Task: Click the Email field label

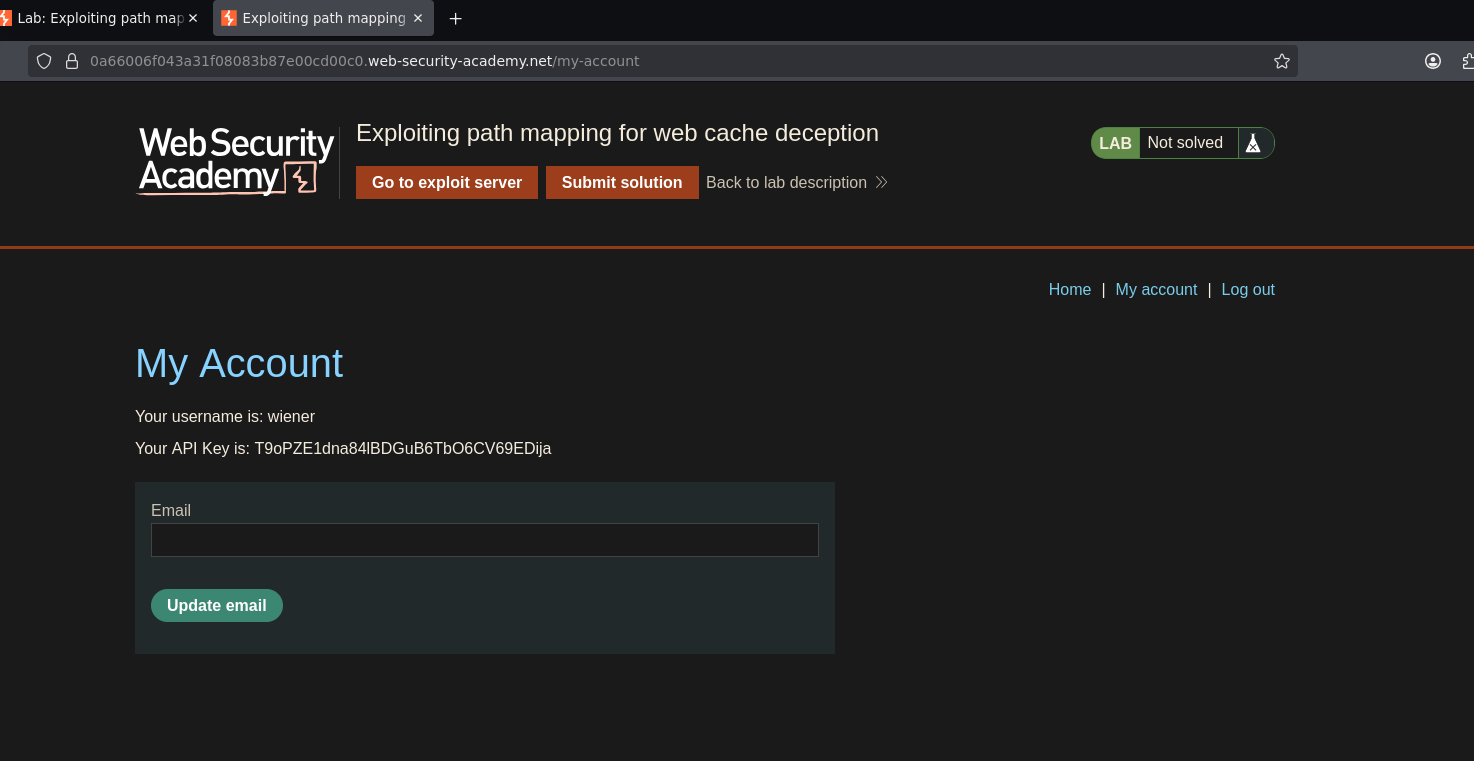Action: click(x=171, y=510)
